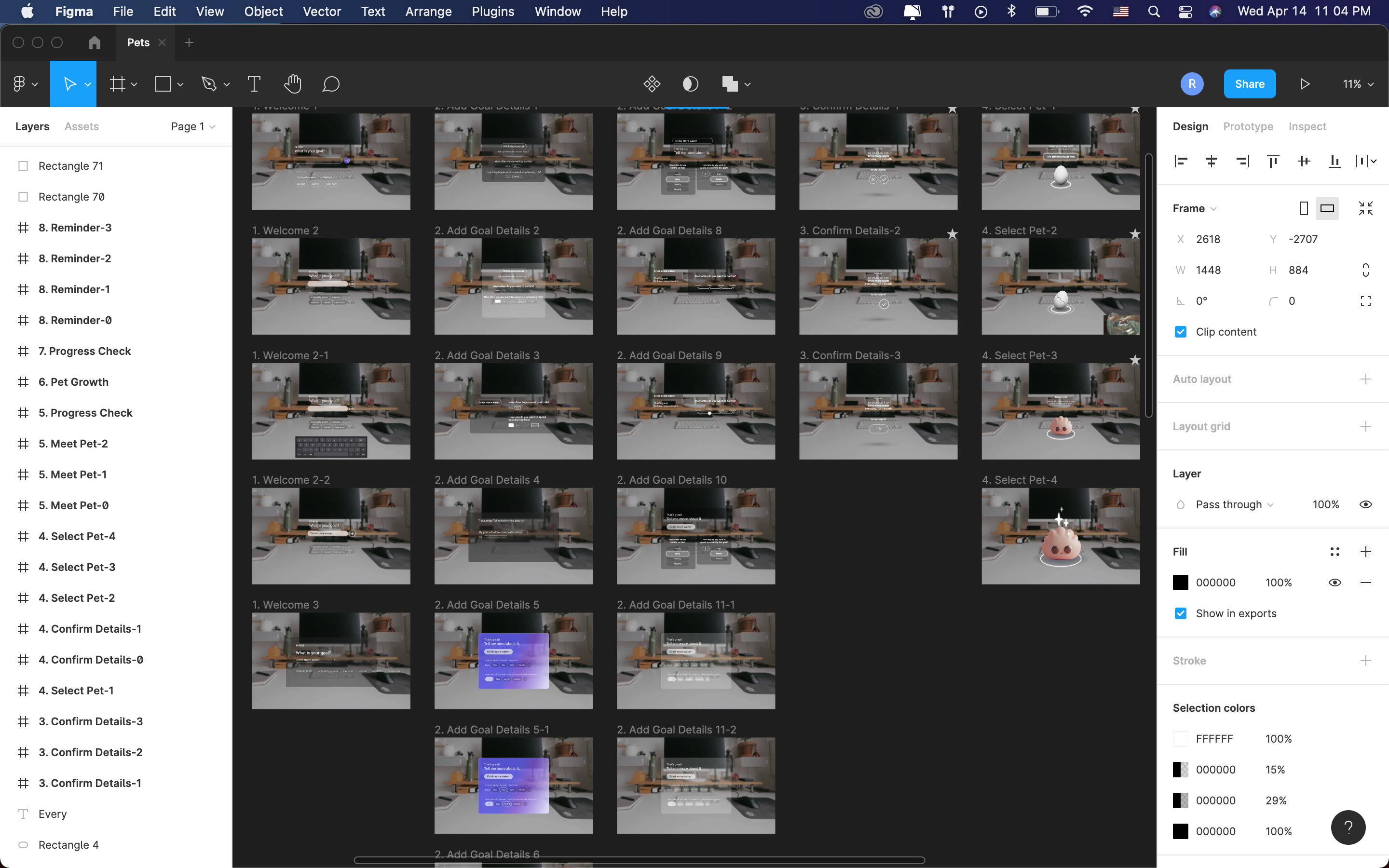This screenshot has height=868, width=1389.
Task: Hide the 000000 fill with eye icon
Action: pyautogui.click(x=1335, y=583)
